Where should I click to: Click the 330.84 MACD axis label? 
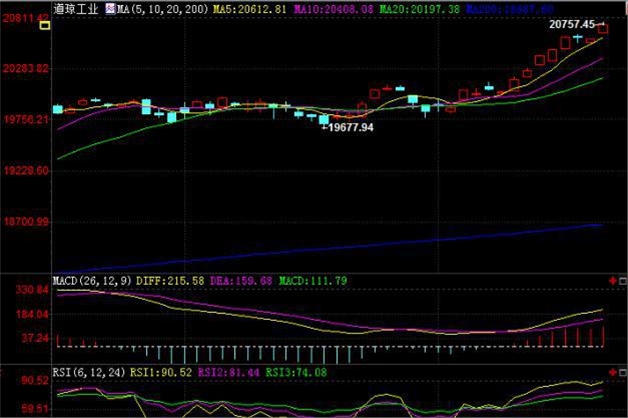tap(32, 289)
